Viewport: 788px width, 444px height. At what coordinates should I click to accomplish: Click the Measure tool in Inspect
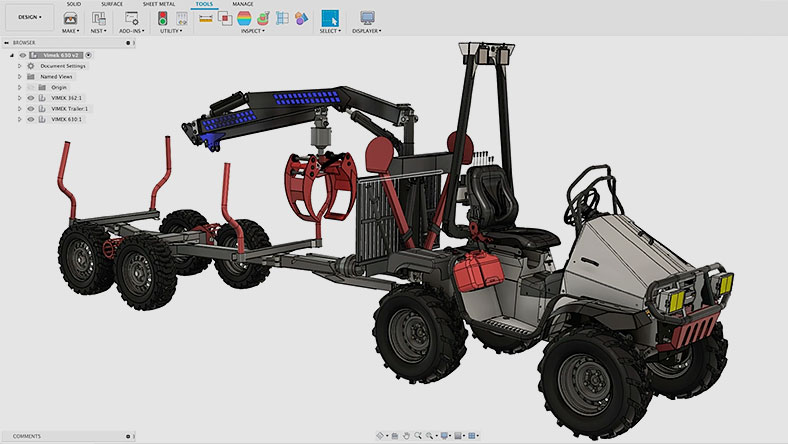point(206,18)
